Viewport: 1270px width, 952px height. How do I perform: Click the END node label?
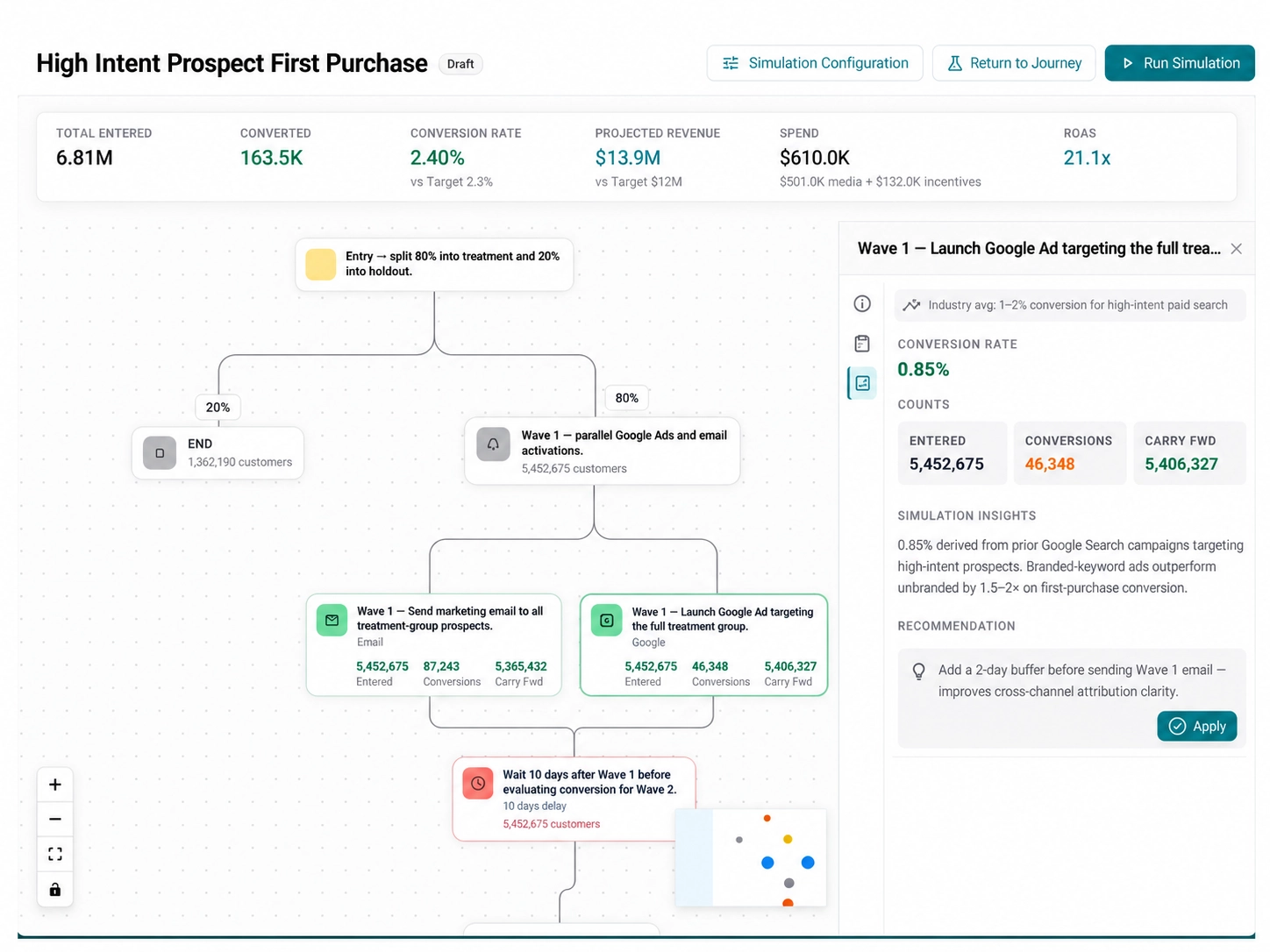coord(200,444)
